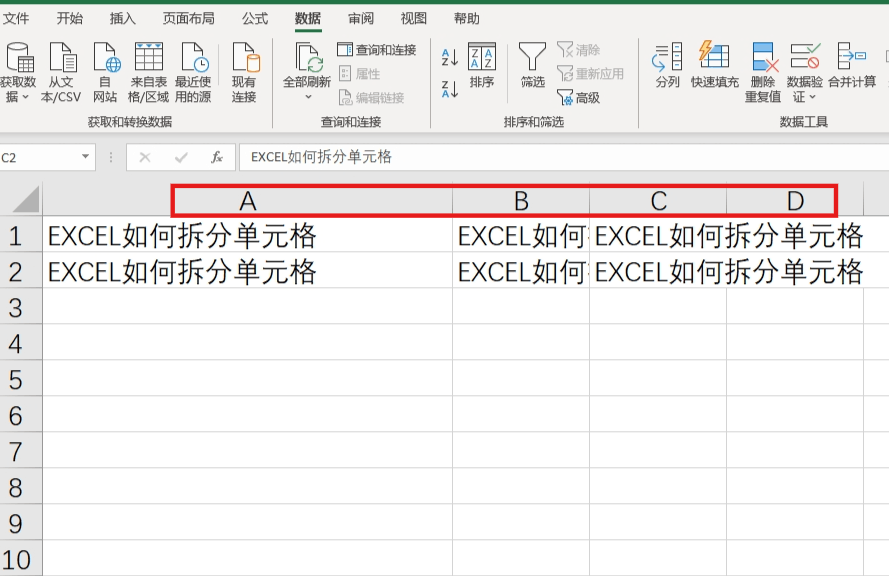Image resolution: width=889 pixels, height=576 pixels.
Task: Select the 数据 (Data) tab
Action: pyautogui.click(x=308, y=19)
